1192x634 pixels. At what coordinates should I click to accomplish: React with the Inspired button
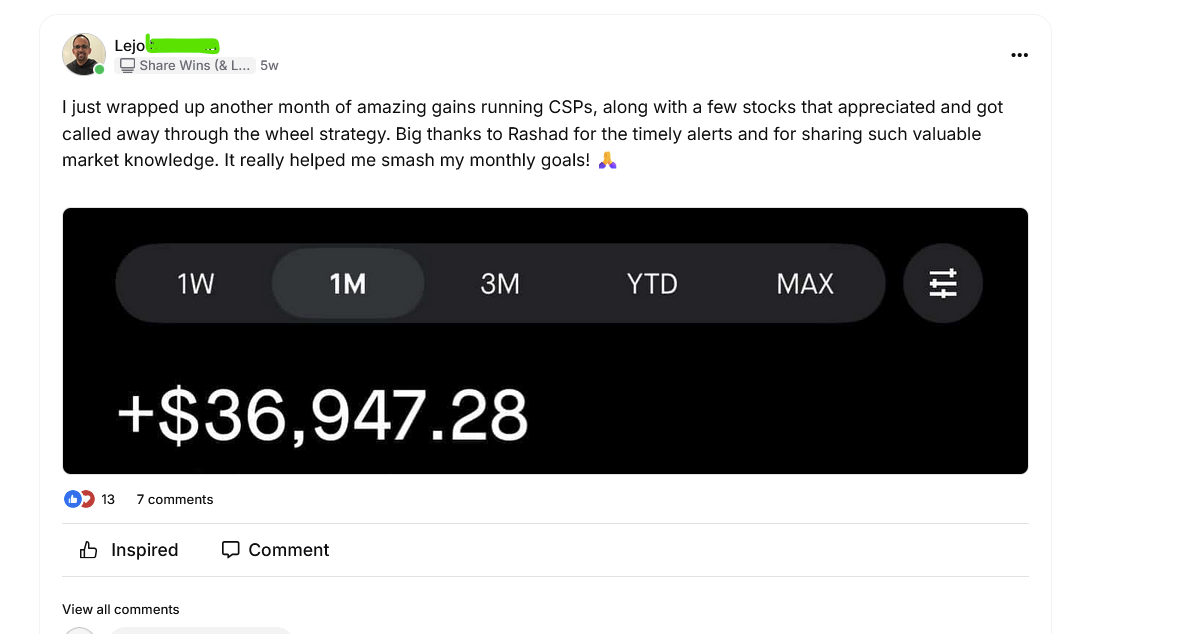129,550
